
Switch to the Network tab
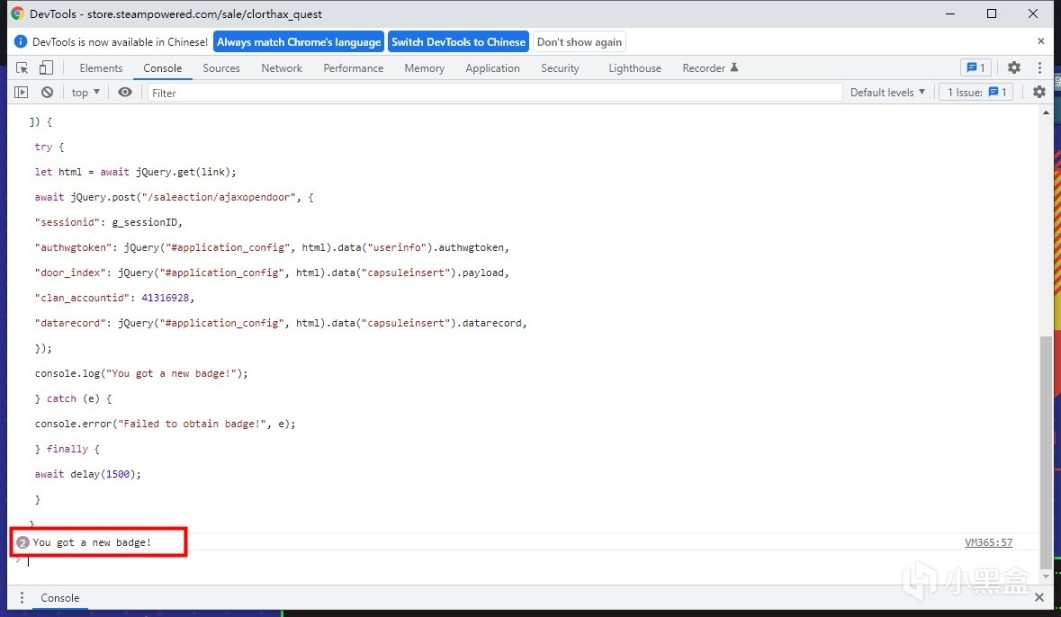pos(281,68)
